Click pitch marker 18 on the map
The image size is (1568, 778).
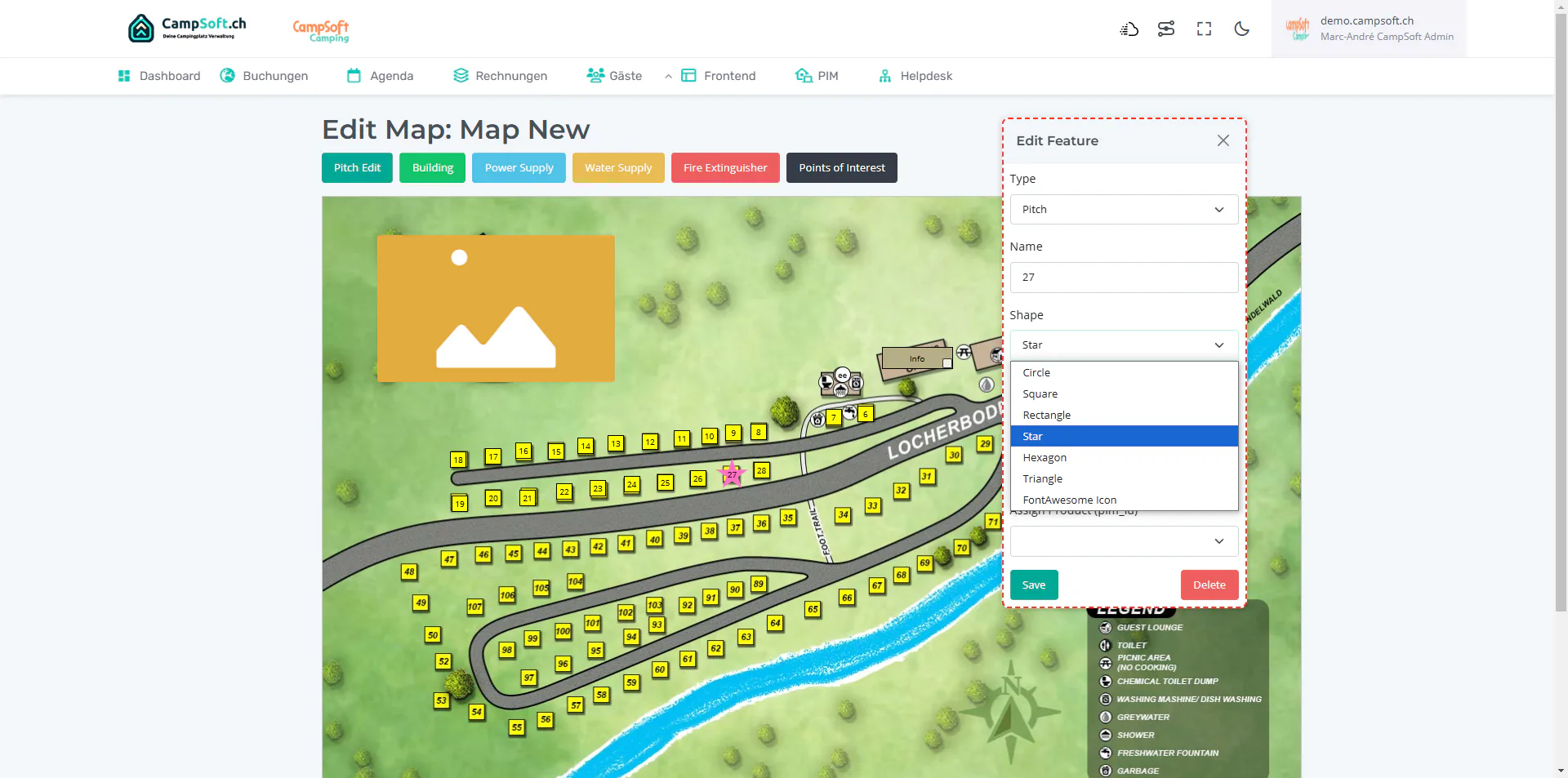tap(458, 460)
